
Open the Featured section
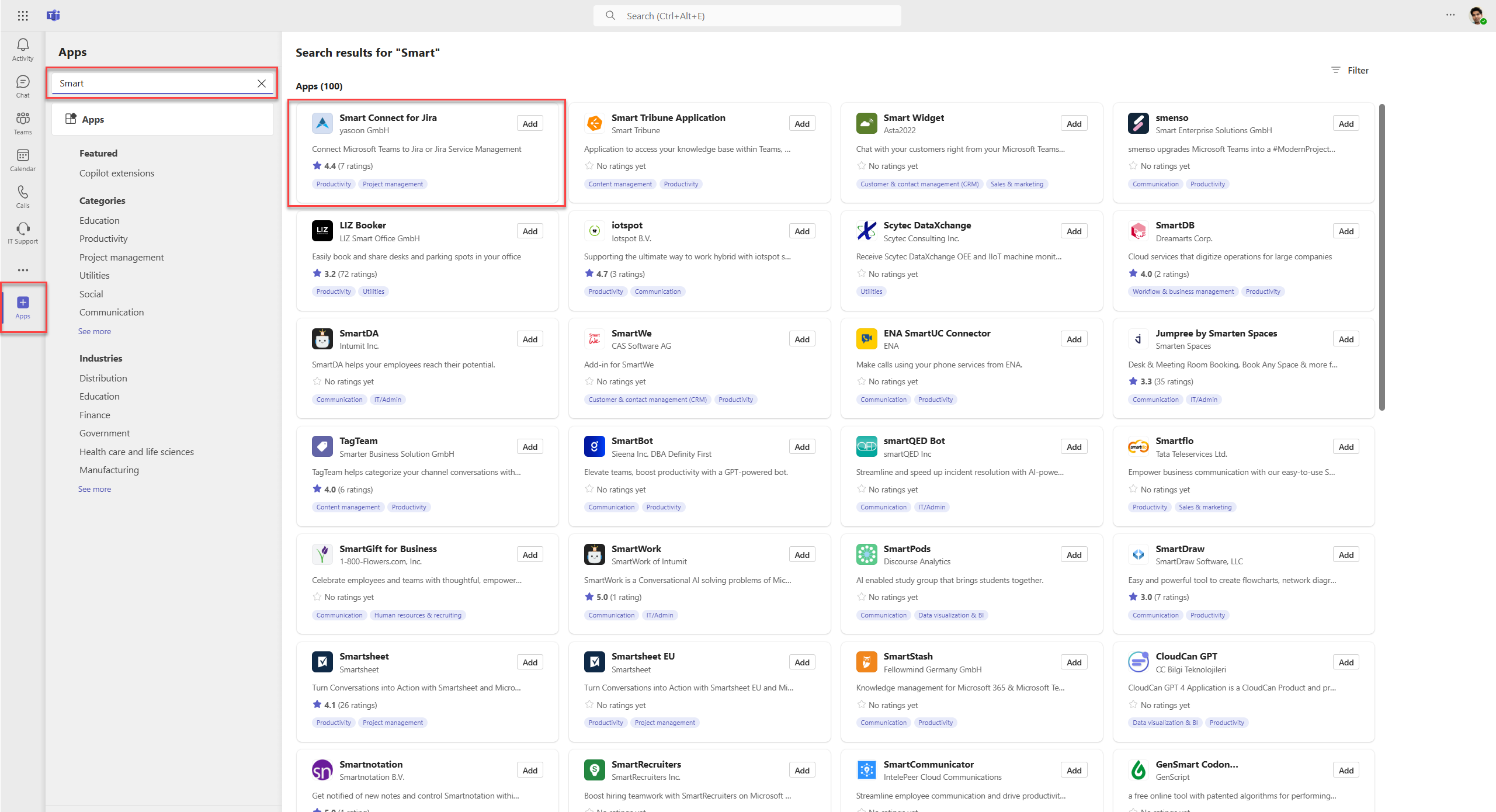click(x=98, y=153)
